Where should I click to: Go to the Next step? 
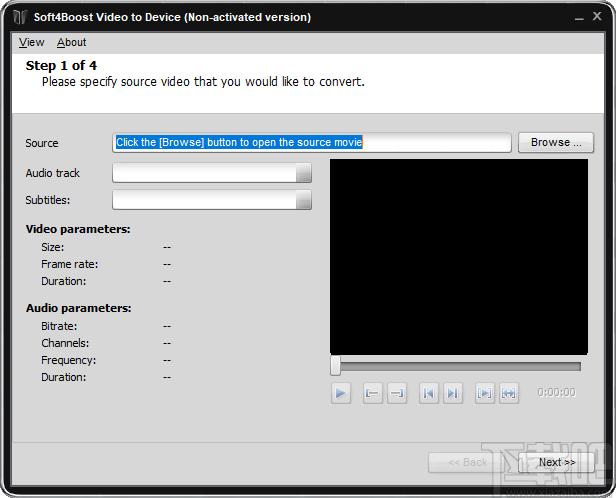point(556,463)
